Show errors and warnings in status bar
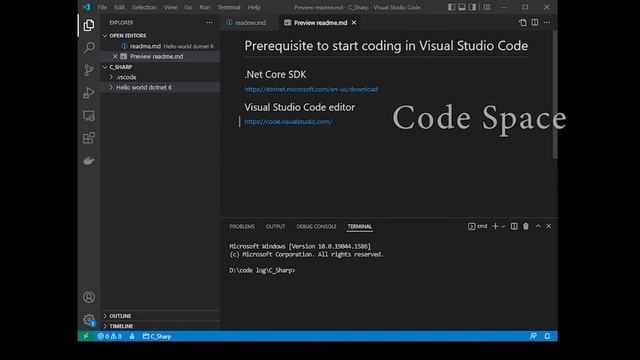 pyautogui.click(x=109, y=336)
